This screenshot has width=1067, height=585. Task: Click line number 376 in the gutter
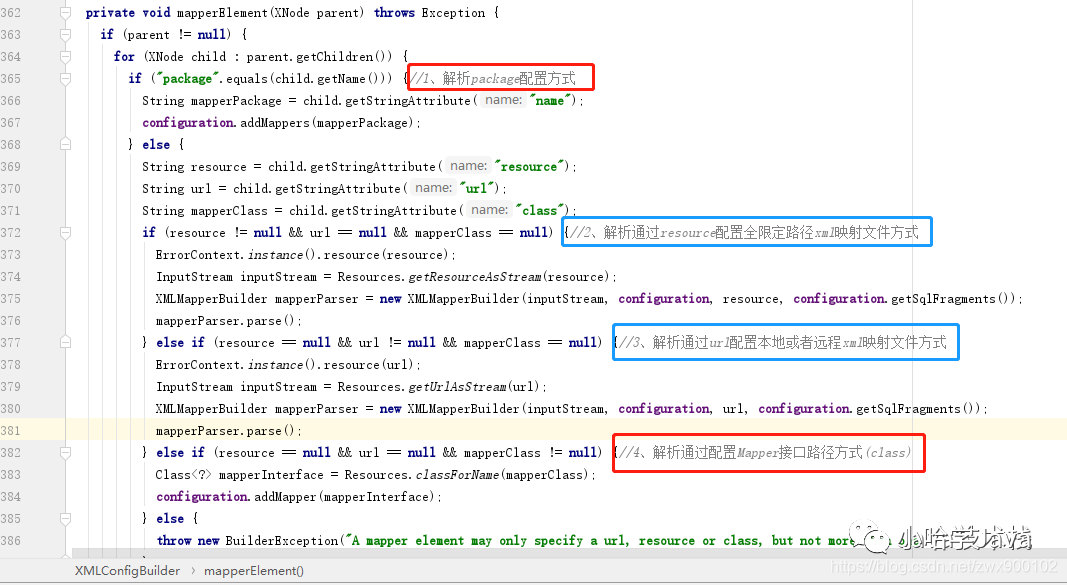pyautogui.click(x=11, y=320)
